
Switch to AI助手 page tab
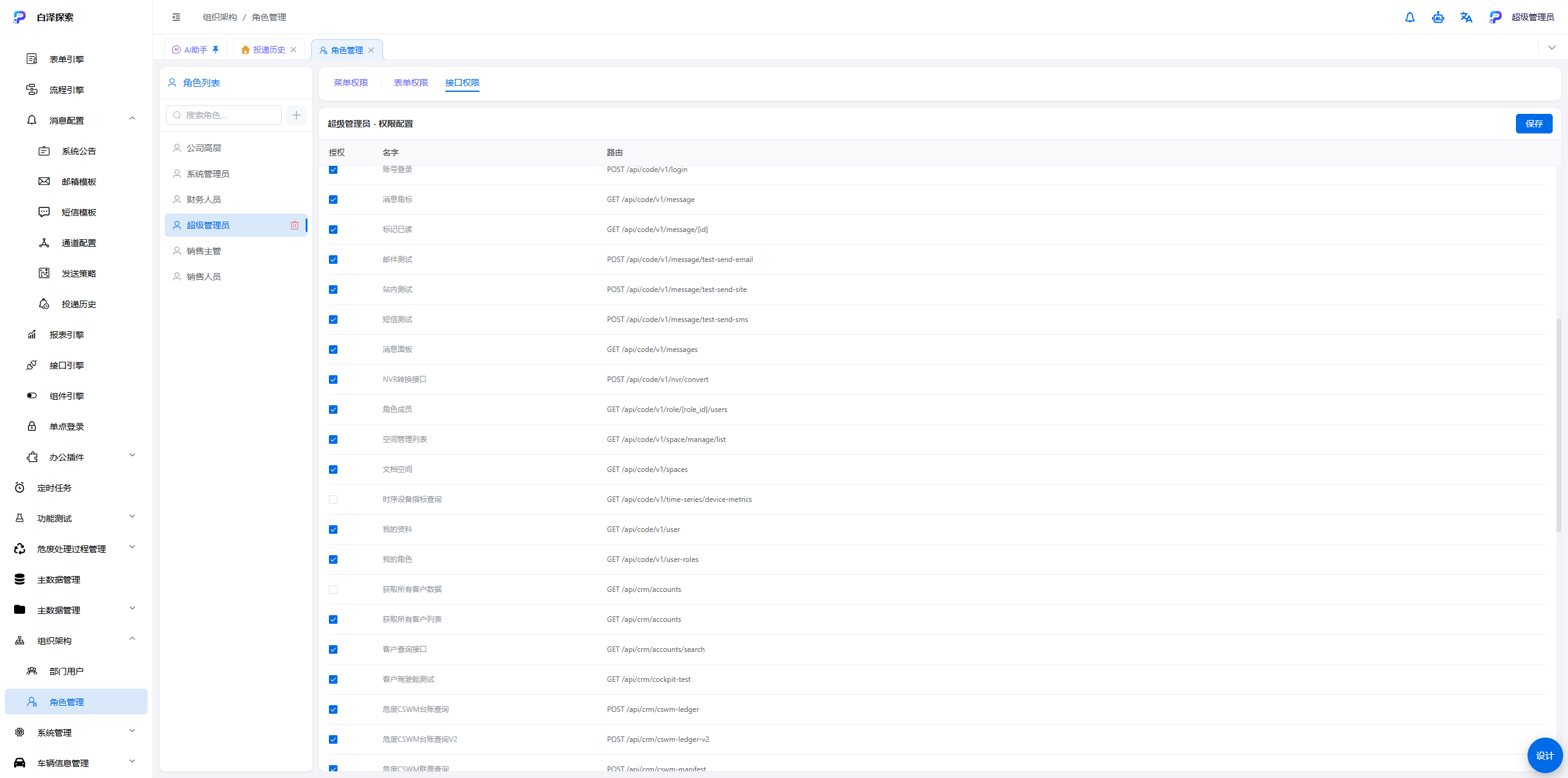[x=196, y=50]
